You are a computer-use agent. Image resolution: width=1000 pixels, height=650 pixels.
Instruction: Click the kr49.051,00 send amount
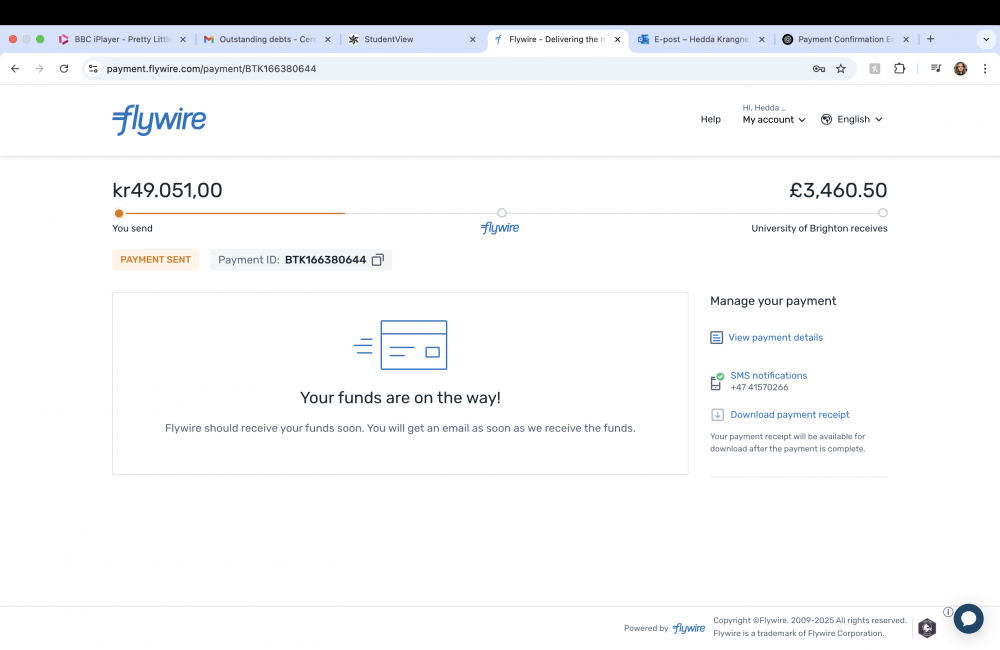point(167,190)
